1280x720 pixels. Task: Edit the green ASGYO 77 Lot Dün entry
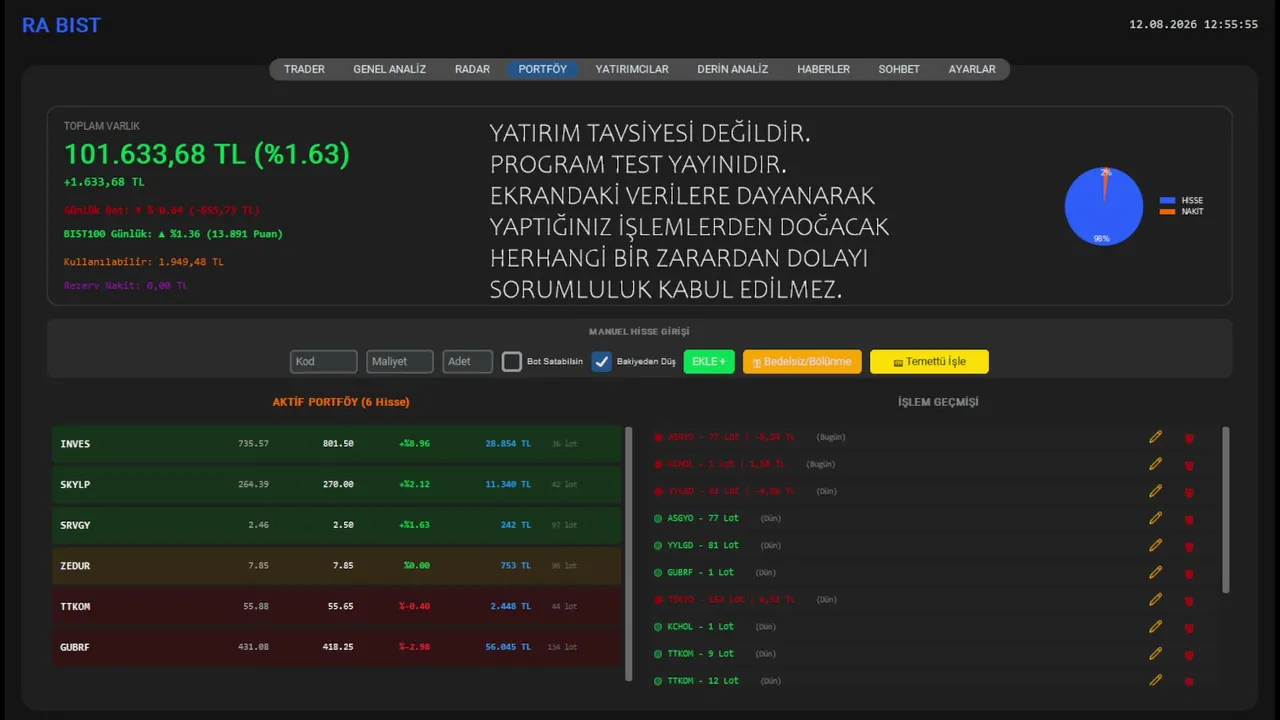(x=1156, y=518)
